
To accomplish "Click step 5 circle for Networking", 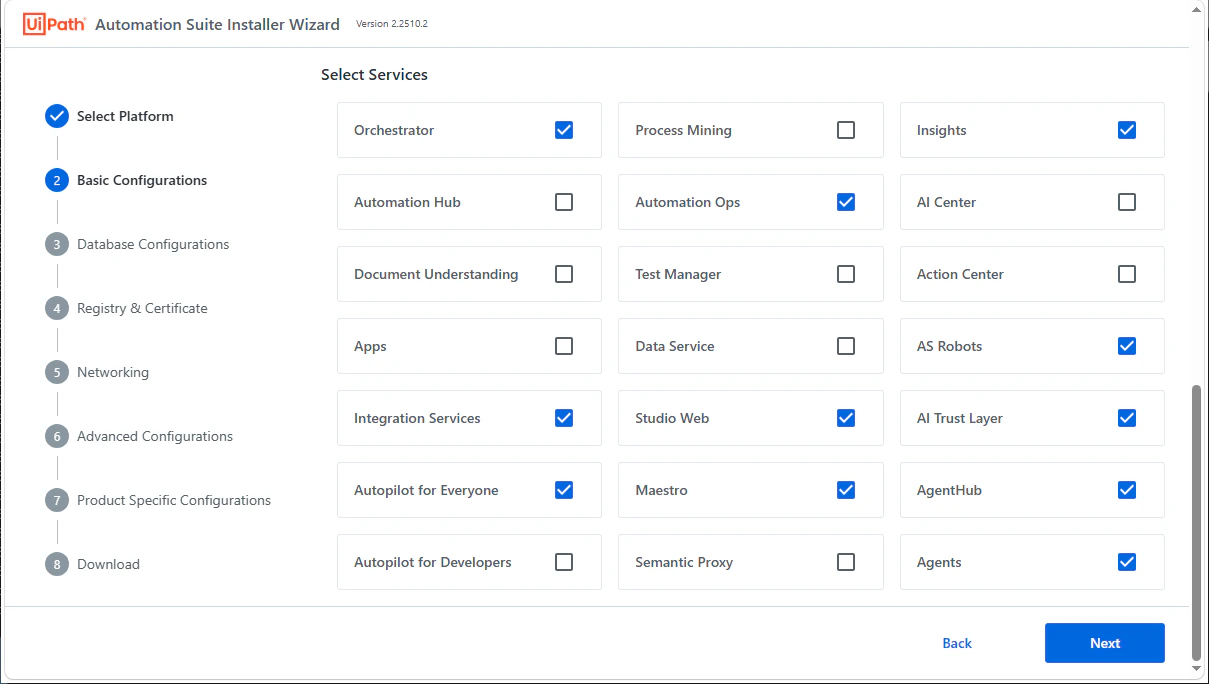I will (57, 372).
